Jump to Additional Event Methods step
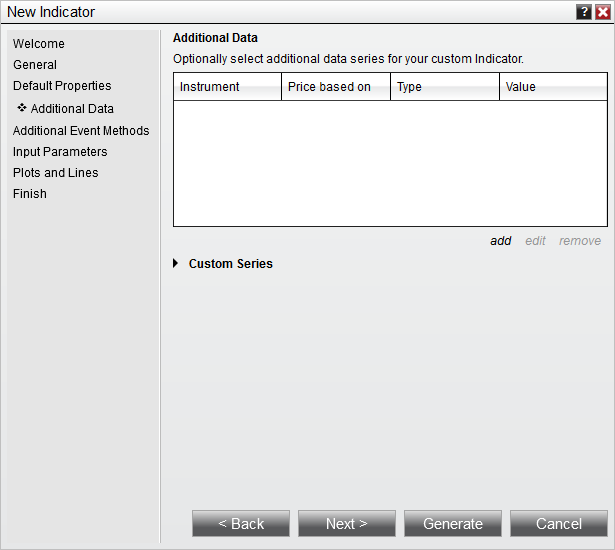 81,131
